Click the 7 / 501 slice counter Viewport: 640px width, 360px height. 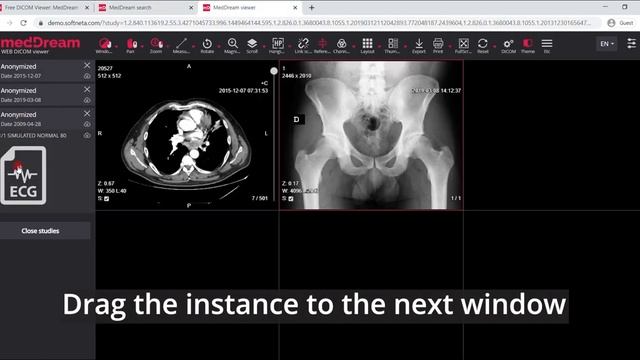260,198
